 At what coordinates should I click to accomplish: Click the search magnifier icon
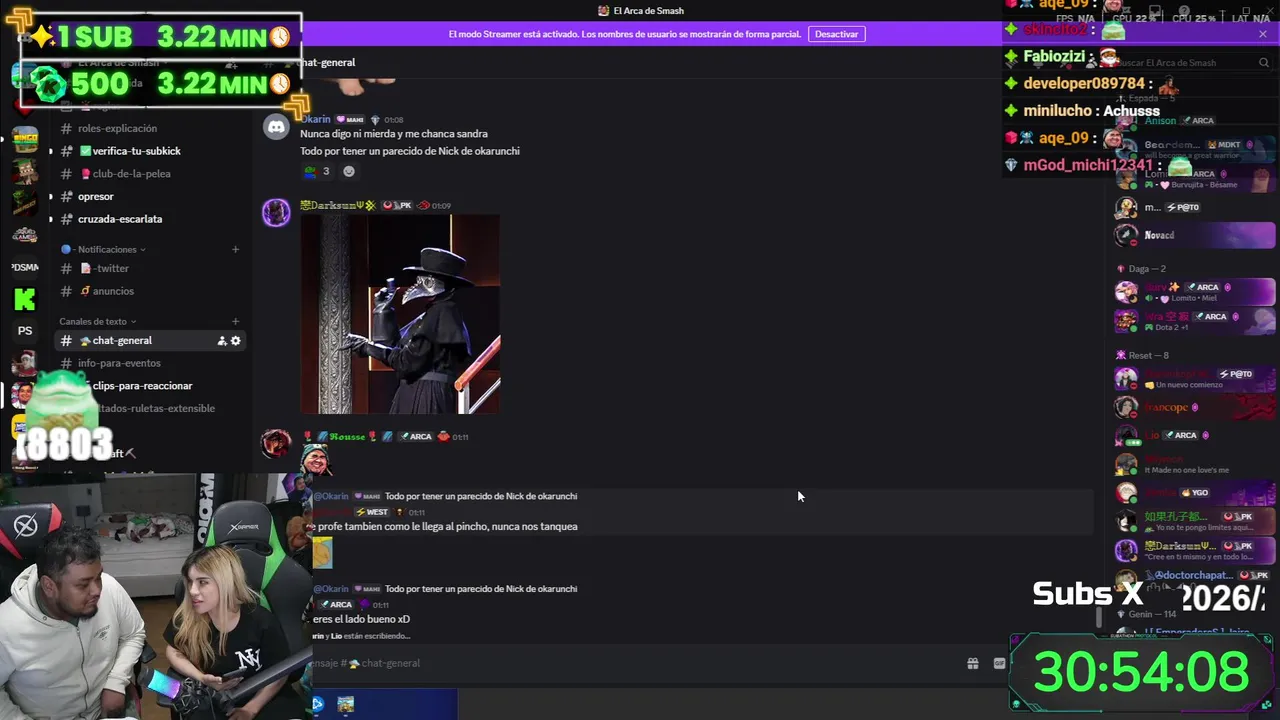1264,62
